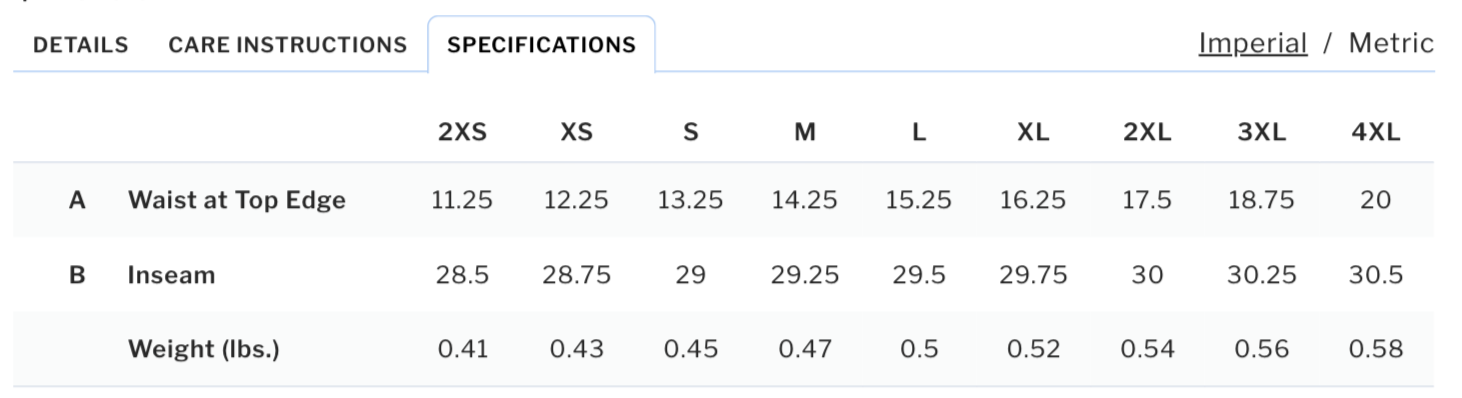Click measurement marker A
The width and height of the screenshot is (1462, 398).
pyautogui.click(x=77, y=200)
